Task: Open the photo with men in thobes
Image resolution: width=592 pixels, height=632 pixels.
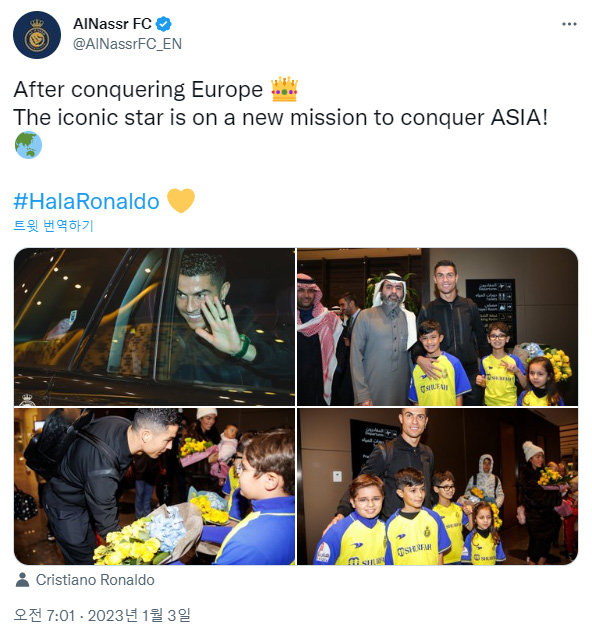Action: 438,327
